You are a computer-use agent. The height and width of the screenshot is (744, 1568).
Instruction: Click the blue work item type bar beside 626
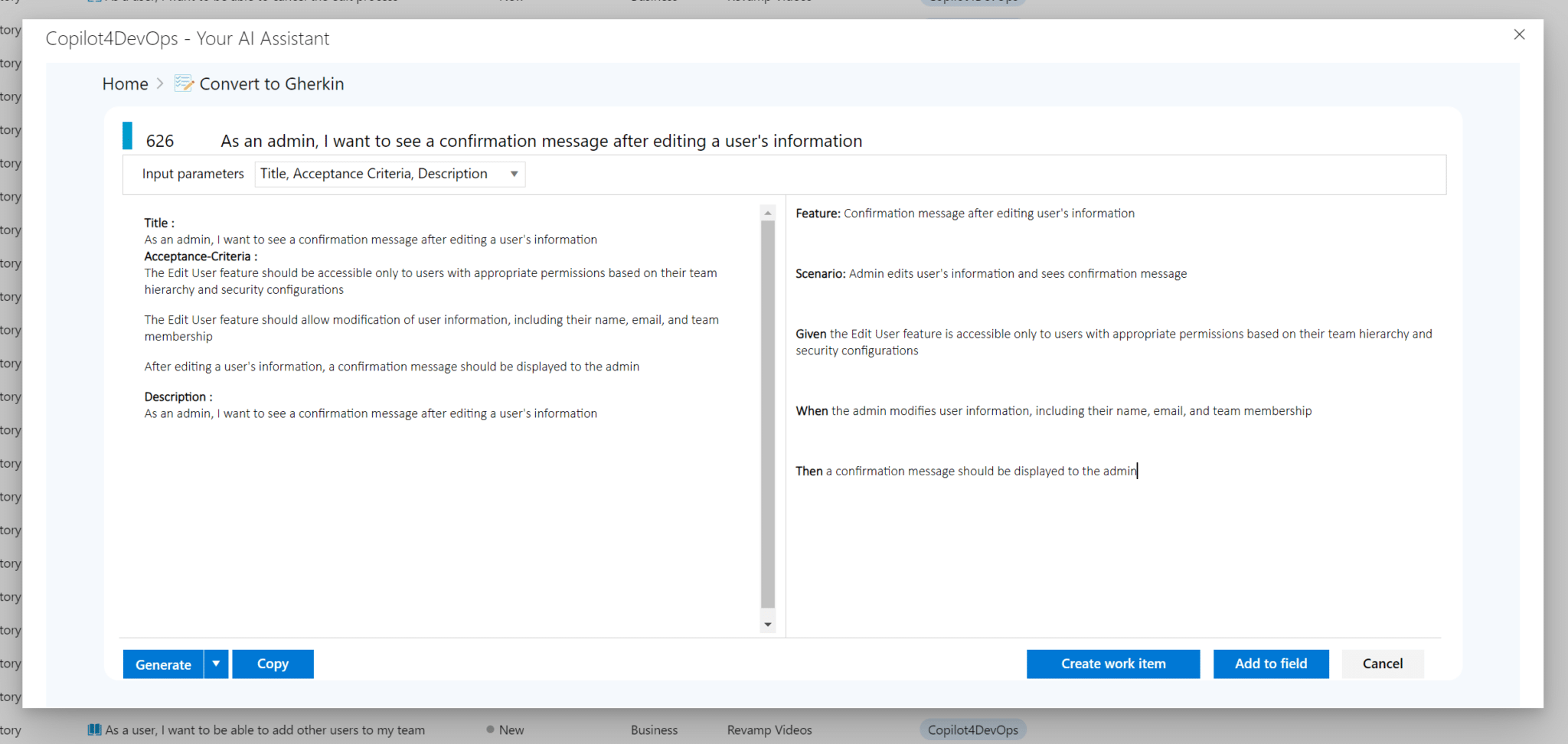pos(127,136)
